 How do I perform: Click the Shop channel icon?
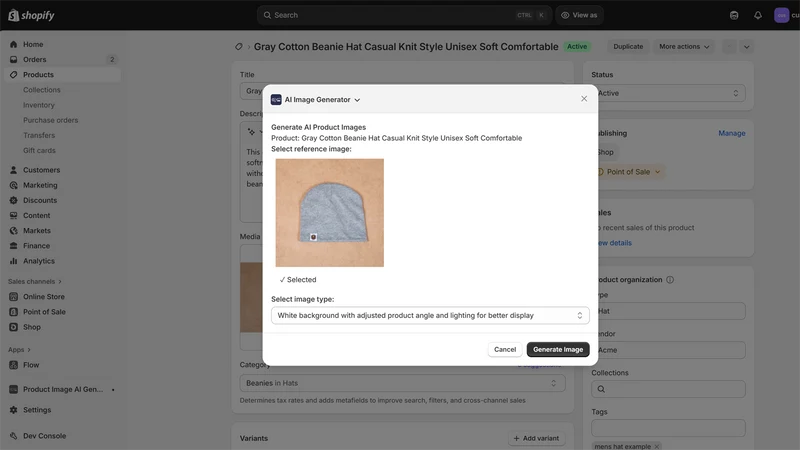click(x=14, y=327)
